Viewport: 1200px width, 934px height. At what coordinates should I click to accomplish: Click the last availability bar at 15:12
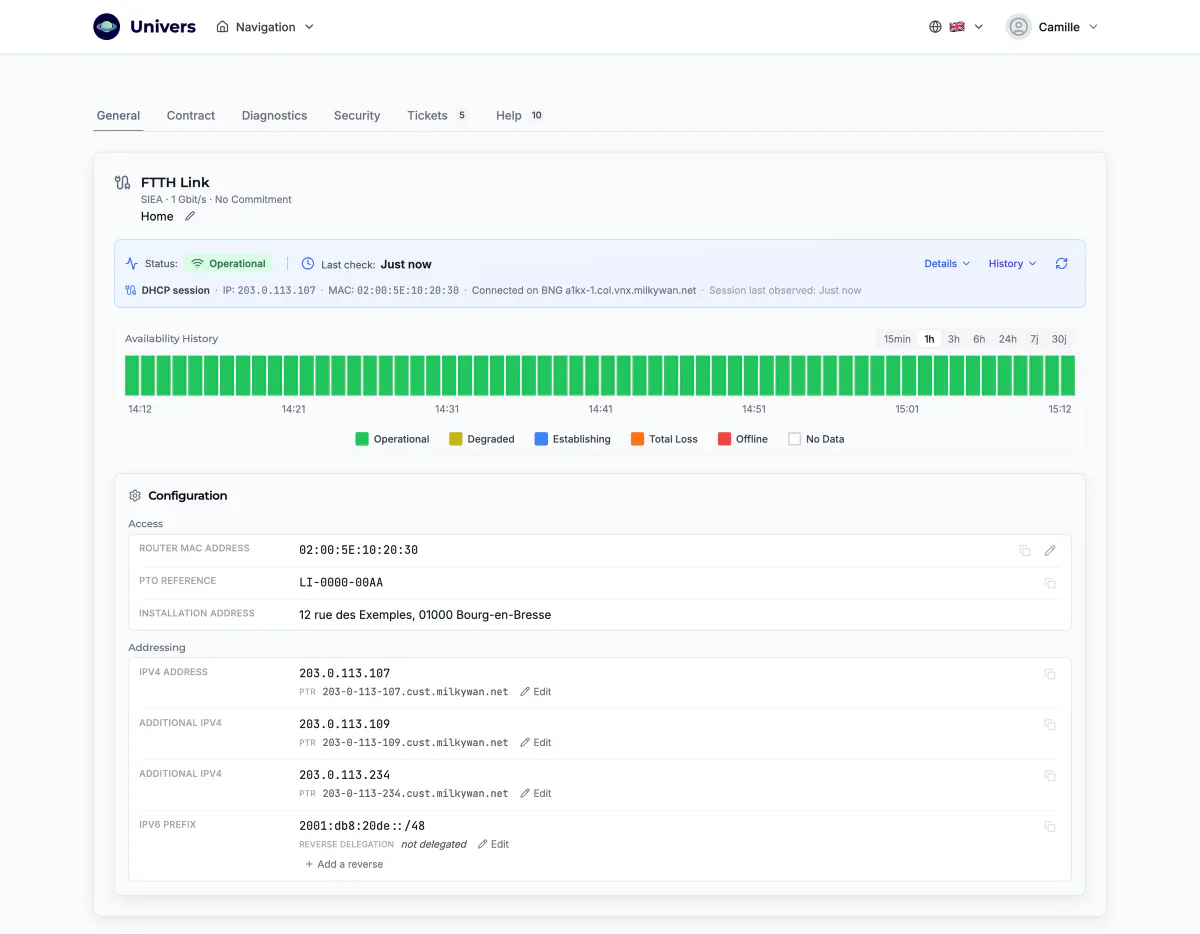1068,376
